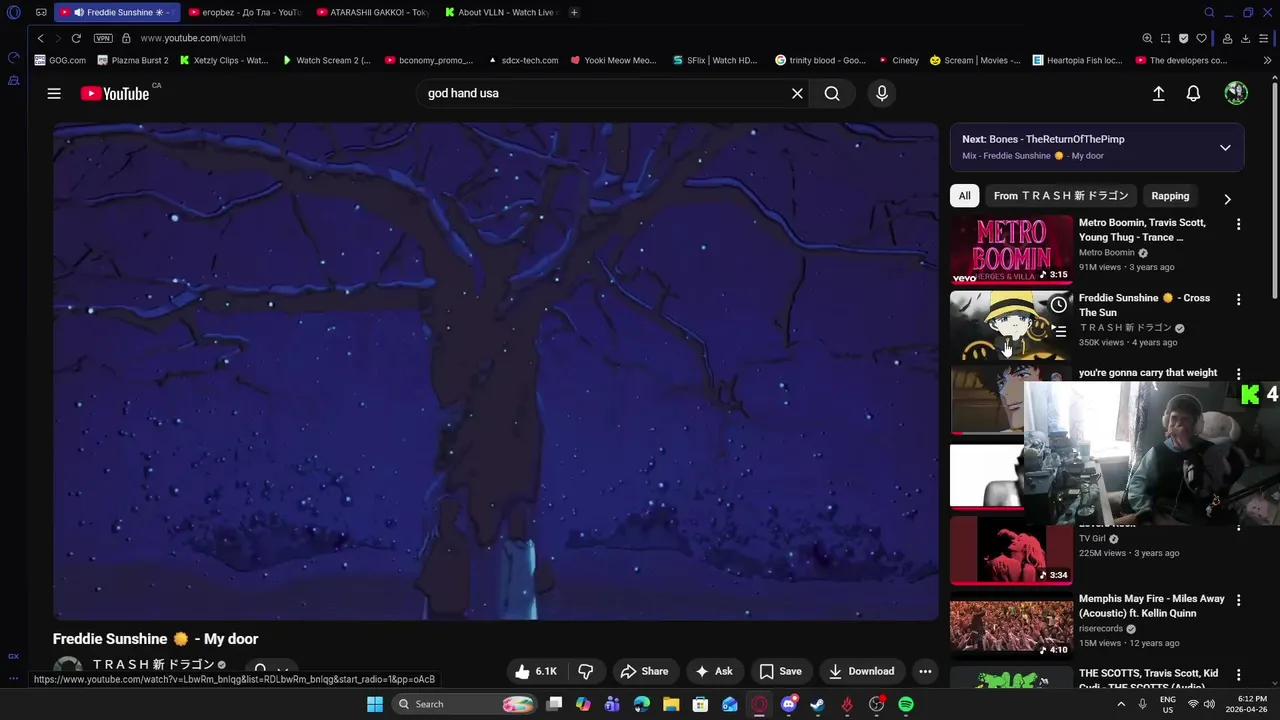1280x720 pixels.
Task: Toggle the browser VPN badge
Action: click(103, 38)
